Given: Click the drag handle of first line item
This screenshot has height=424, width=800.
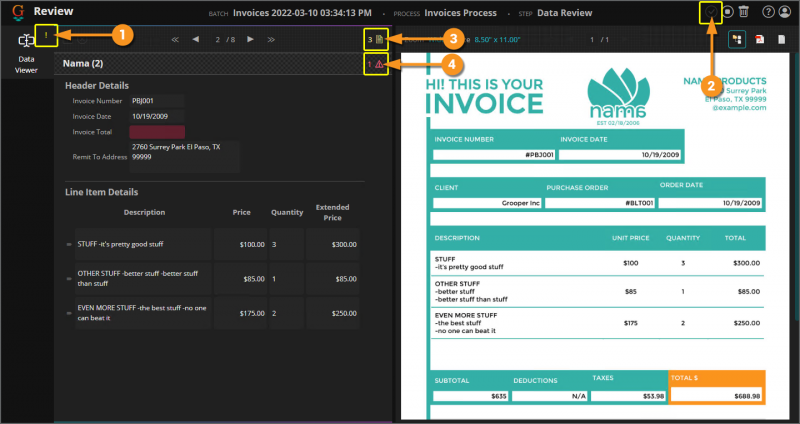Looking at the screenshot, I should [x=69, y=245].
